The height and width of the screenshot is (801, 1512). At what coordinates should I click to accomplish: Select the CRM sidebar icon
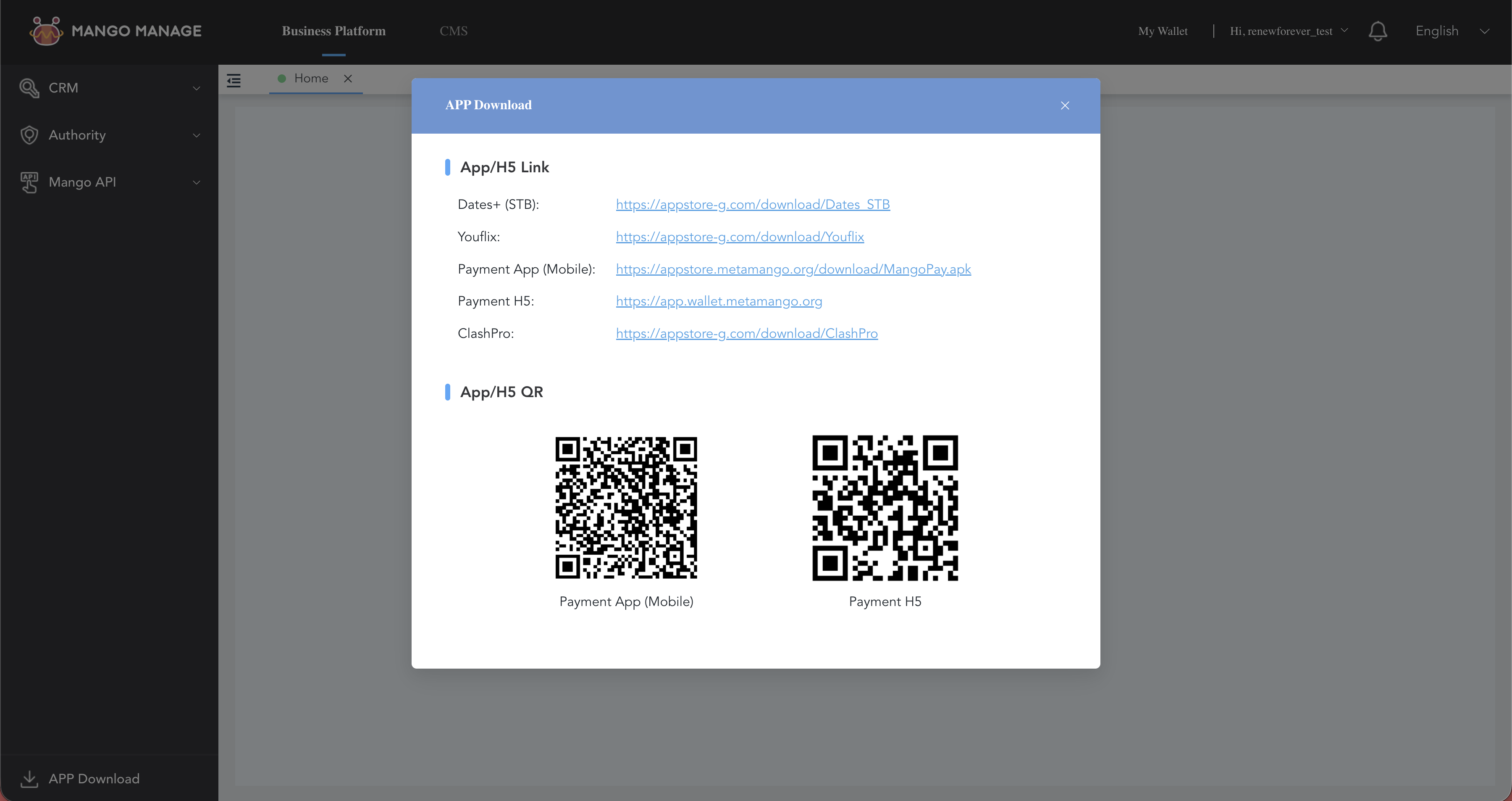(x=29, y=87)
